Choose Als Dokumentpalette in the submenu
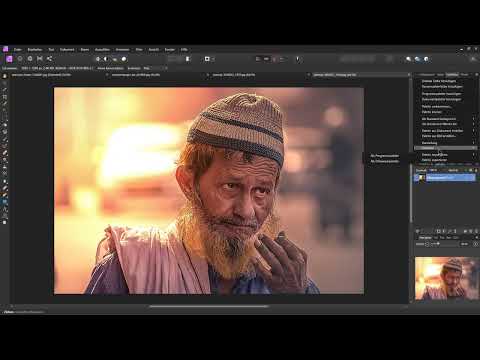Viewport: 480px width, 360px height. (x=385, y=161)
